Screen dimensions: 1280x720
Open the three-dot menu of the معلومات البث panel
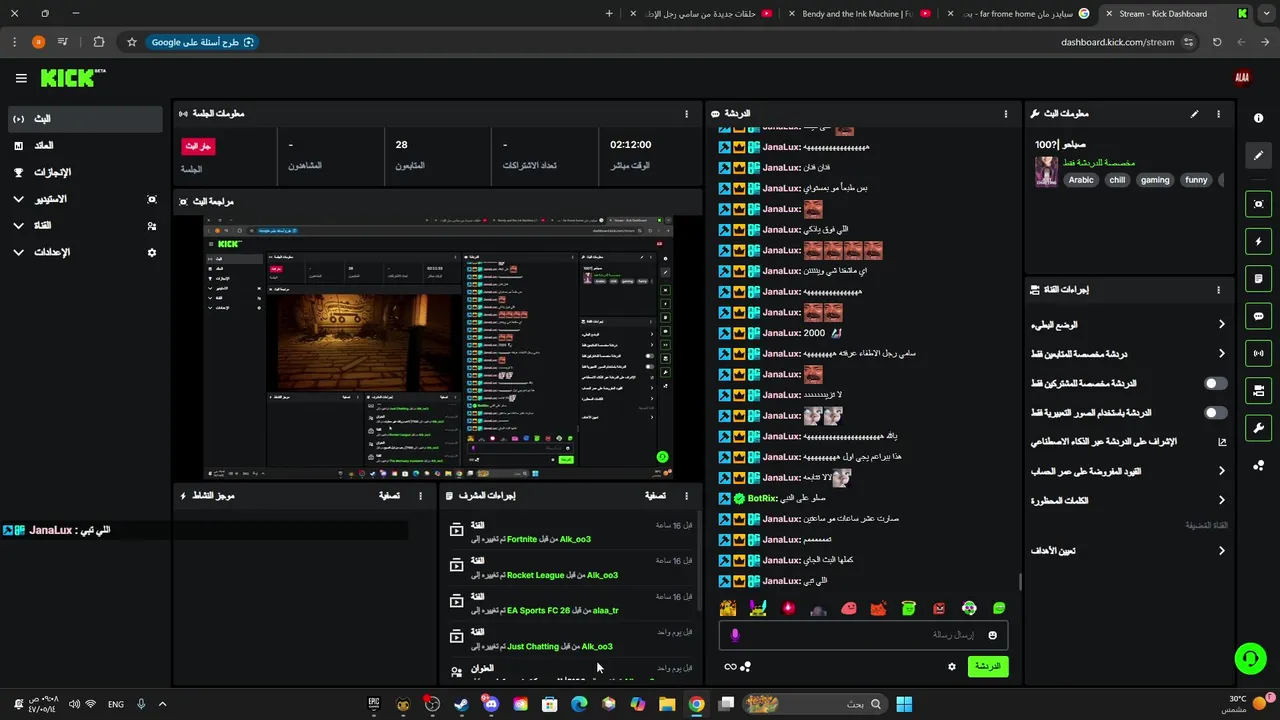click(x=1218, y=114)
